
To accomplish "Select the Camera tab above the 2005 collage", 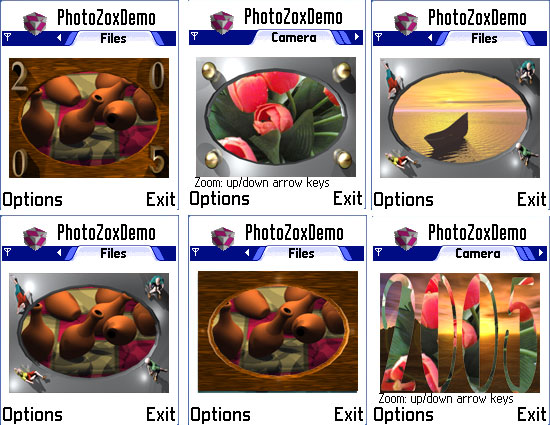I will point(478,253).
